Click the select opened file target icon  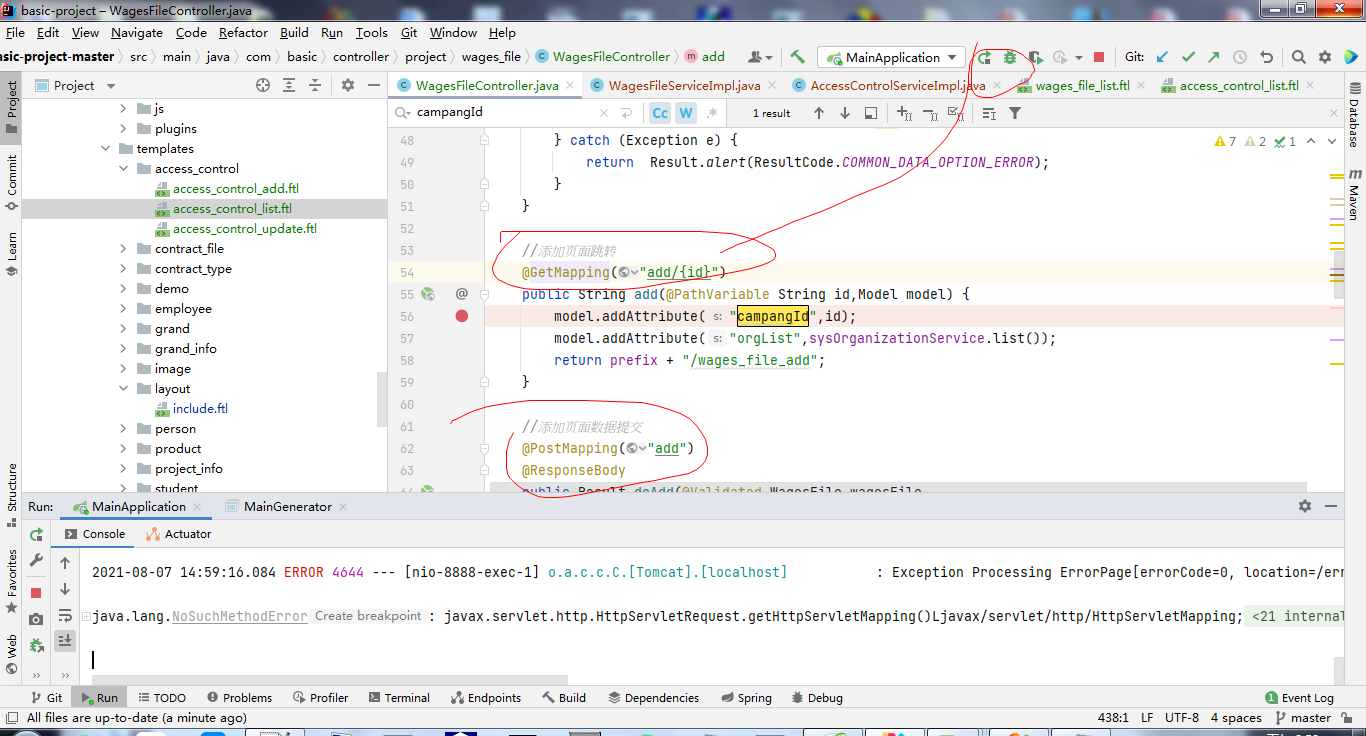[263, 86]
